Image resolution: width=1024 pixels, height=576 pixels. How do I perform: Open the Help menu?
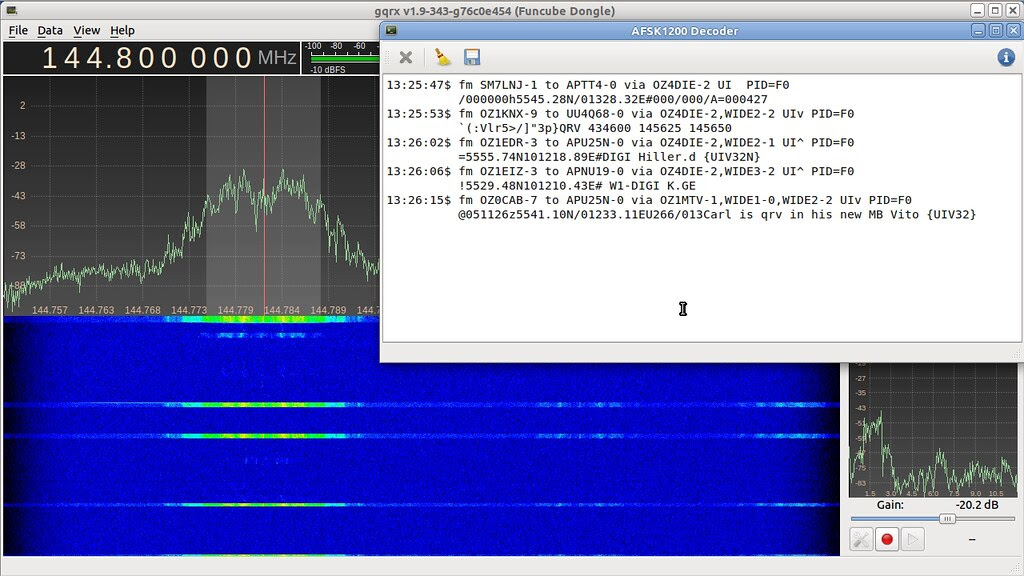[x=122, y=30]
